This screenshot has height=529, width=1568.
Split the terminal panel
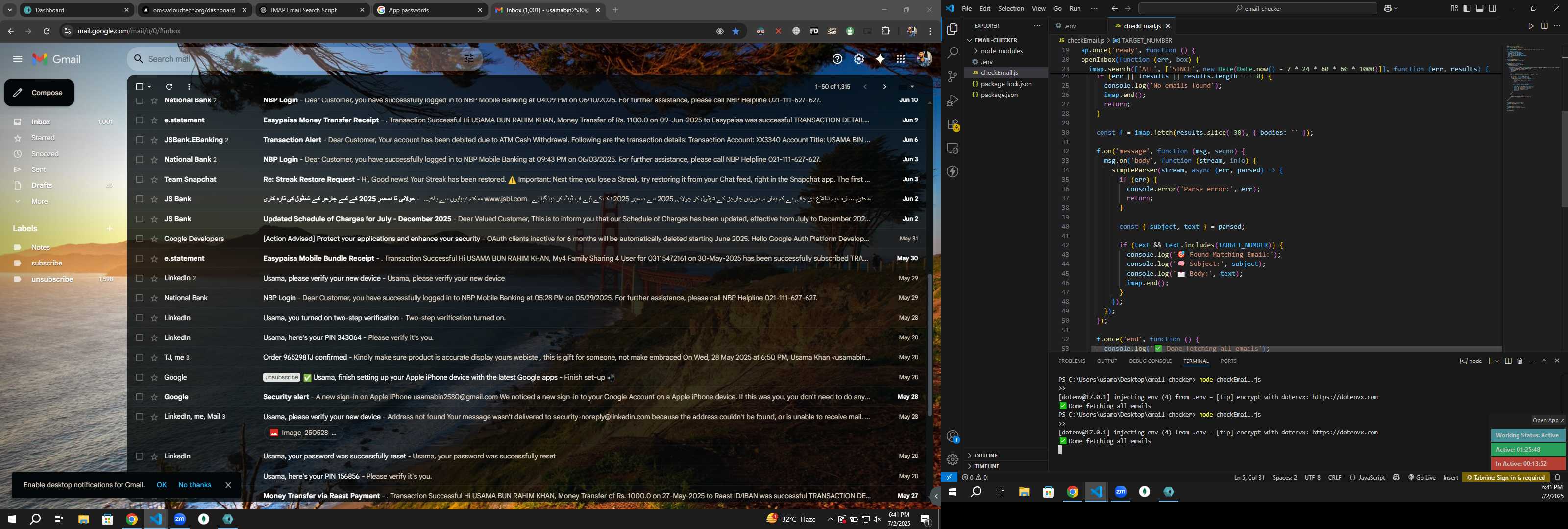coord(1508,361)
